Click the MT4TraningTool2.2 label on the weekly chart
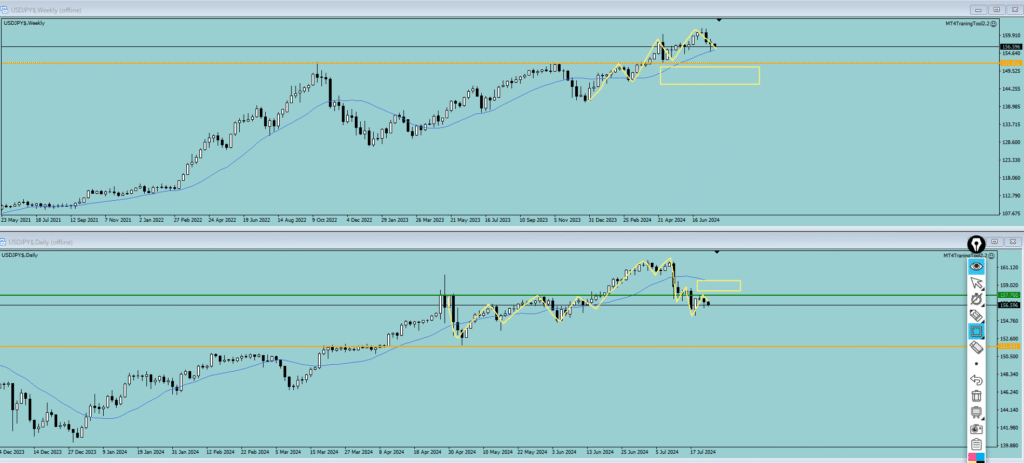 968,22
